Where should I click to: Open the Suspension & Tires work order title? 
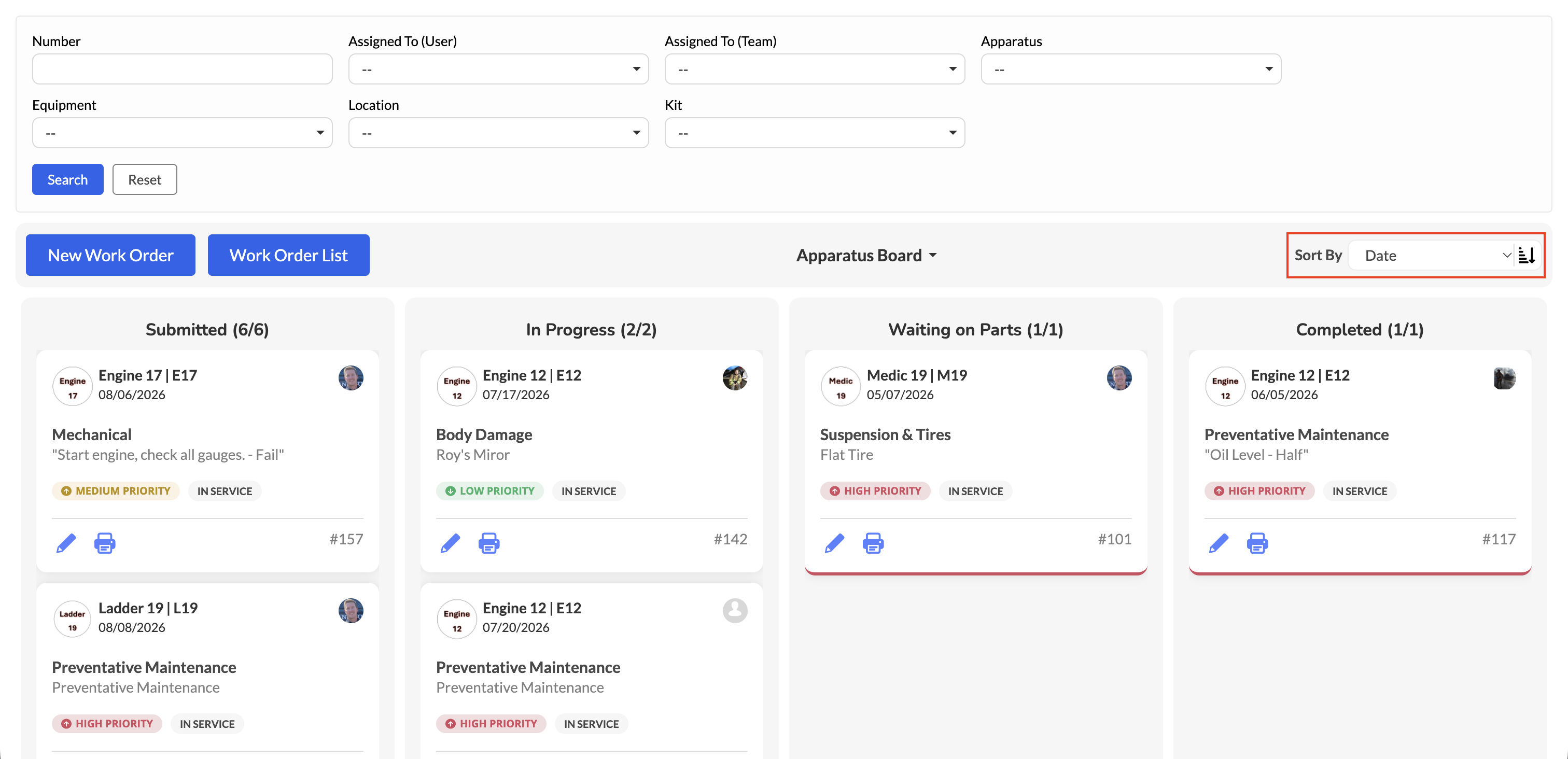pyautogui.click(x=885, y=434)
